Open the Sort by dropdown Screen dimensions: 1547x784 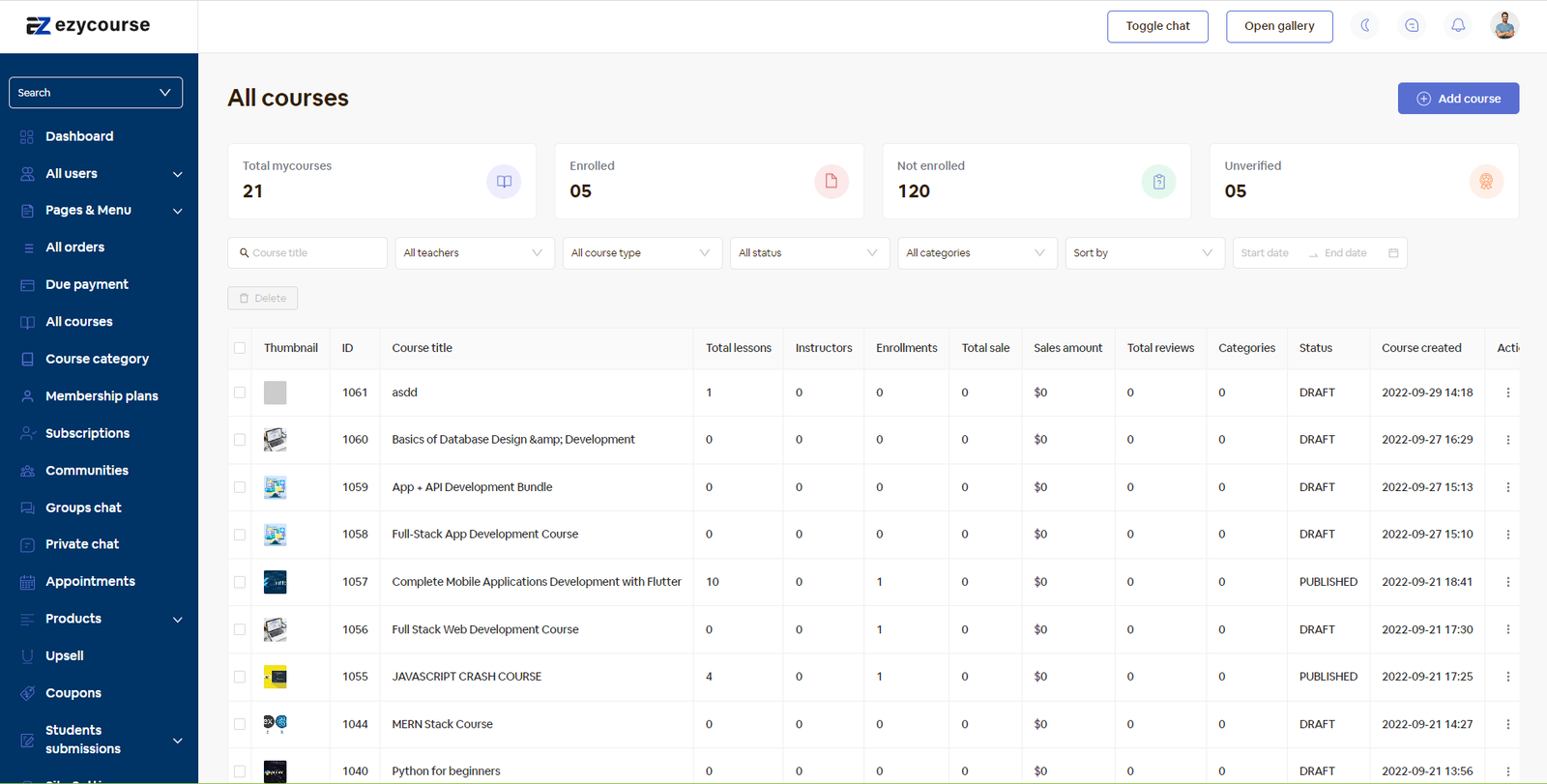tap(1144, 253)
